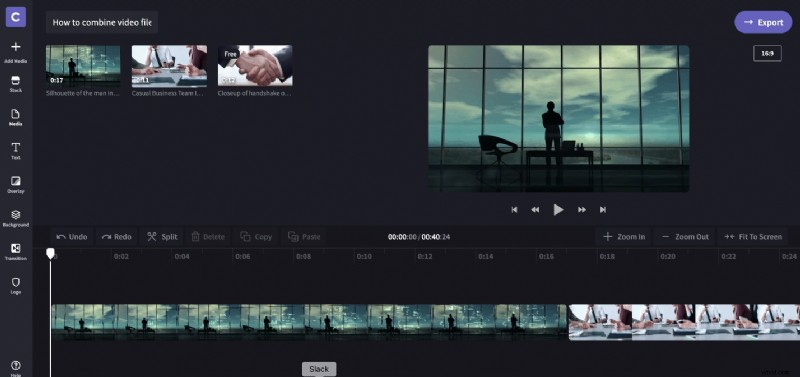The height and width of the screenshot is (377, 800).
Task: Click the 0:10 mark on timeline ruler
Action: (364, 257)
